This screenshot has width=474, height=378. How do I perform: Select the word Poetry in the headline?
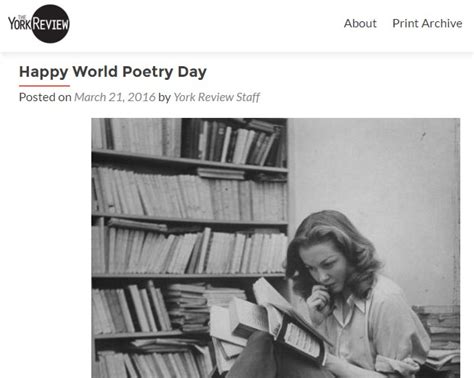coord(147,72)
